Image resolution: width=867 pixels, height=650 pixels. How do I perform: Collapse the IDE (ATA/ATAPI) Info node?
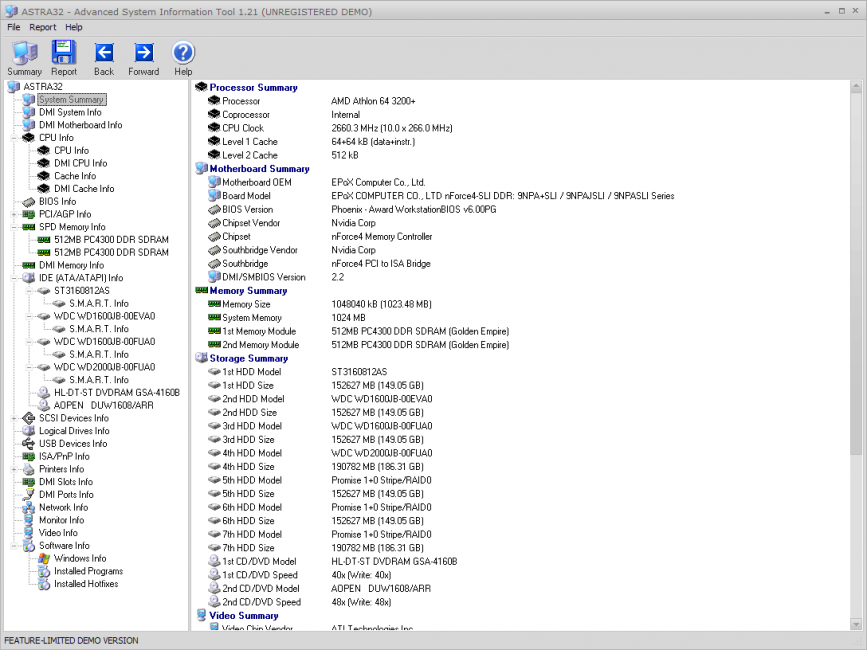coord(14,278)
